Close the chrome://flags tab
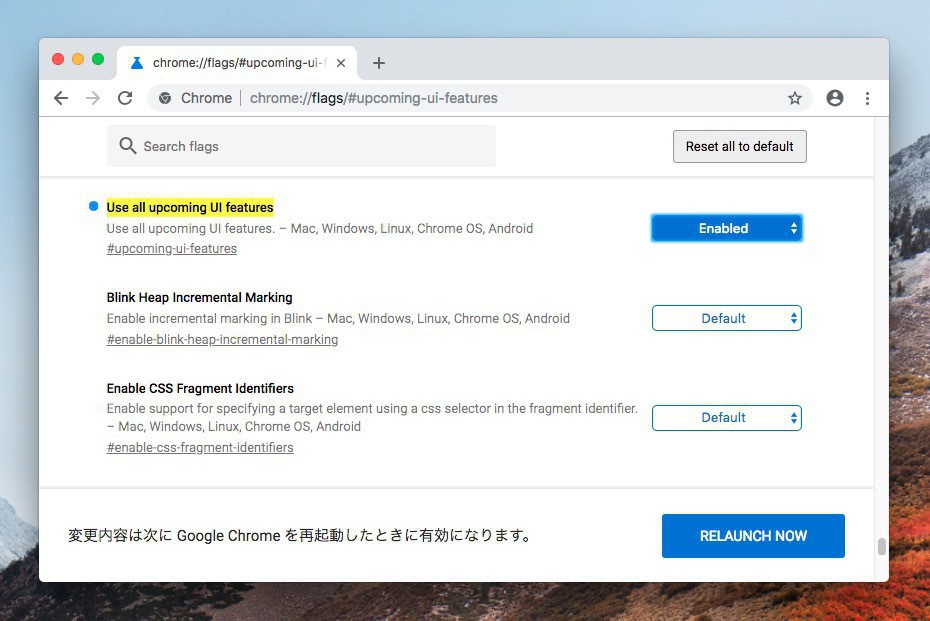This screenshot has height=621, width=930. pyautogui.click(x=341, y=63)
